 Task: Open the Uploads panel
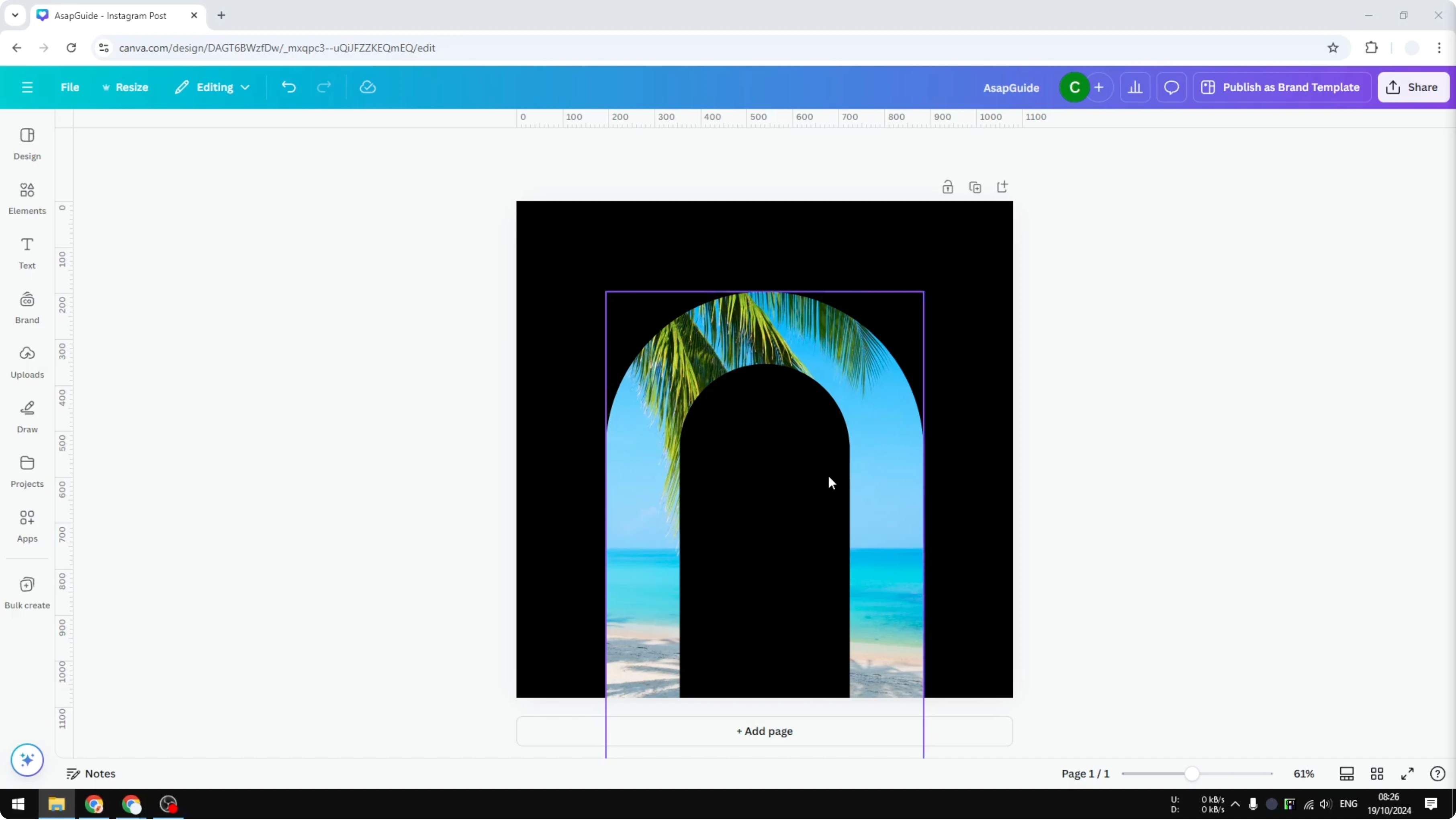pos(27,362)
